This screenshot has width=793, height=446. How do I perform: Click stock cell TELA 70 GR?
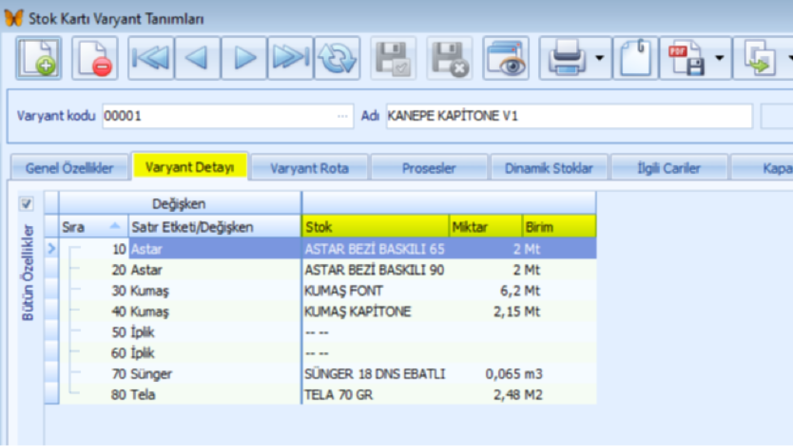[375, 394]
